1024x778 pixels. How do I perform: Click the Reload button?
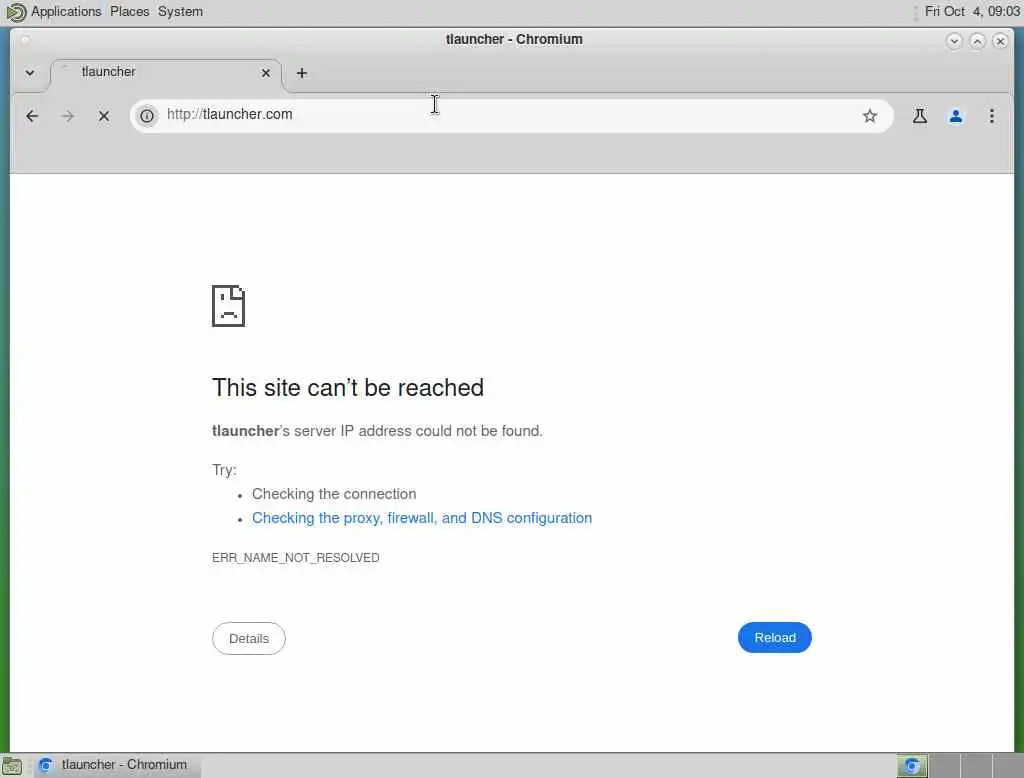(775, 638)
